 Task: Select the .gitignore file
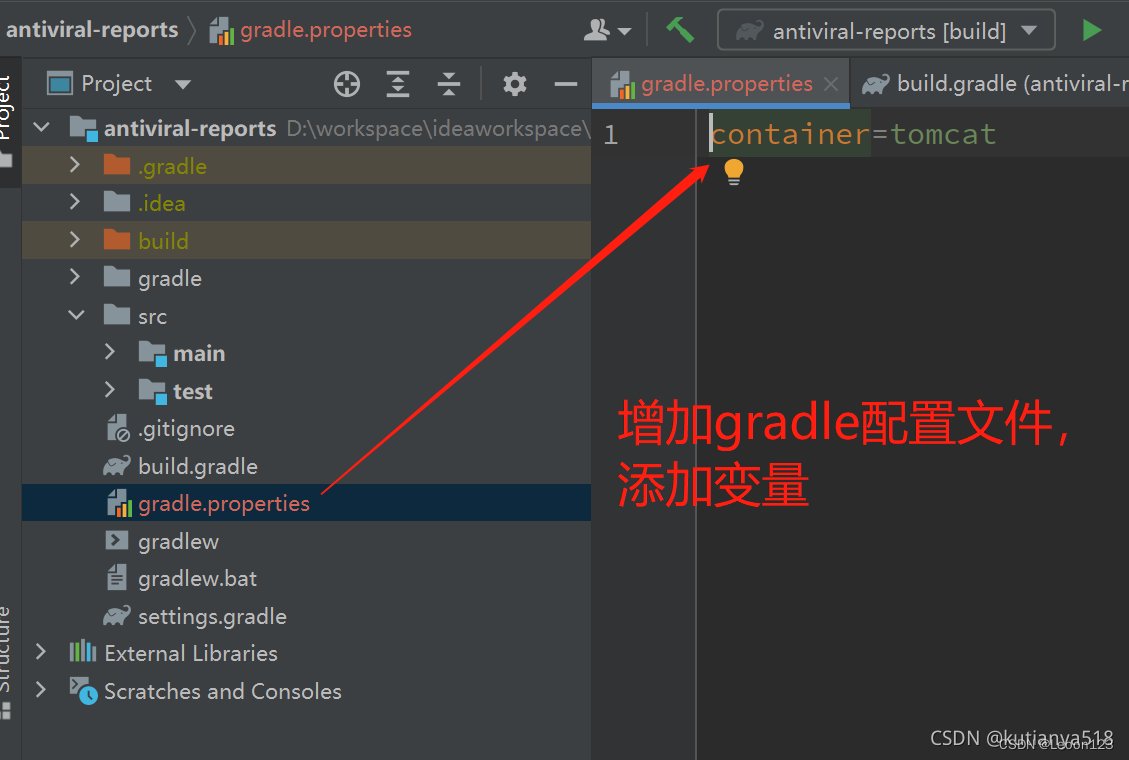pos(186,429)
